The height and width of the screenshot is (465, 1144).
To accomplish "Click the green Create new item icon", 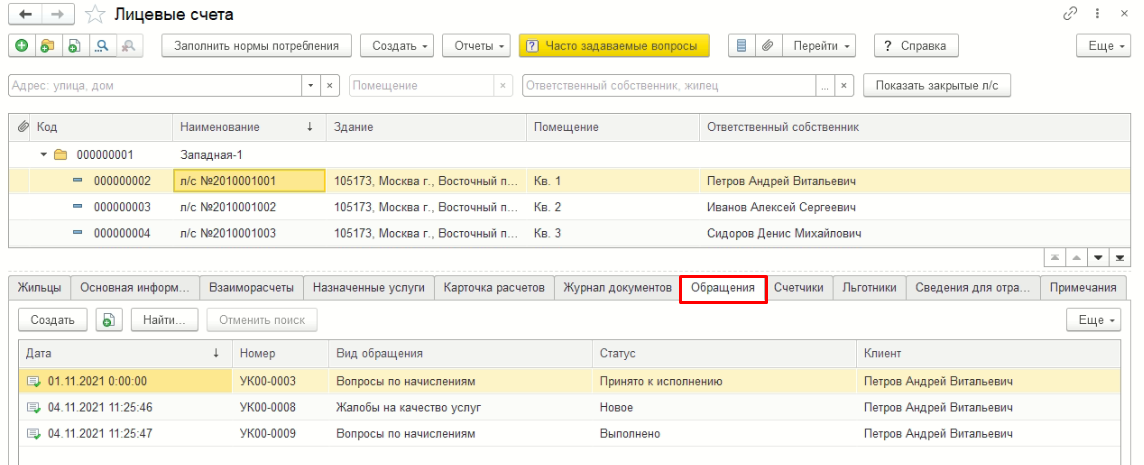I will [22, 46].
